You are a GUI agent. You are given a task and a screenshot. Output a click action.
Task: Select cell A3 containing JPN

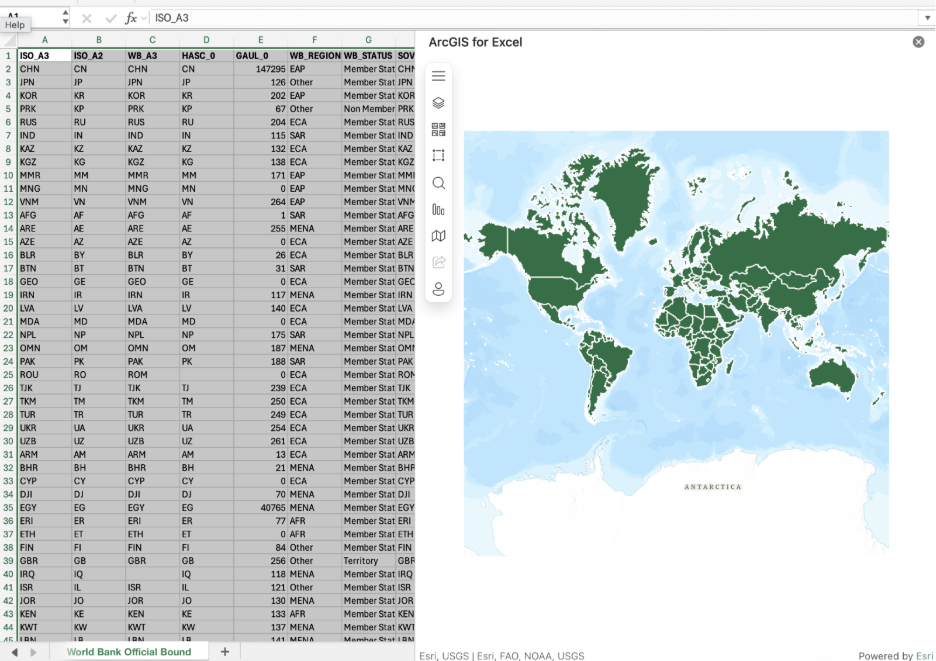pyautogui.click(x=45, y=82)
